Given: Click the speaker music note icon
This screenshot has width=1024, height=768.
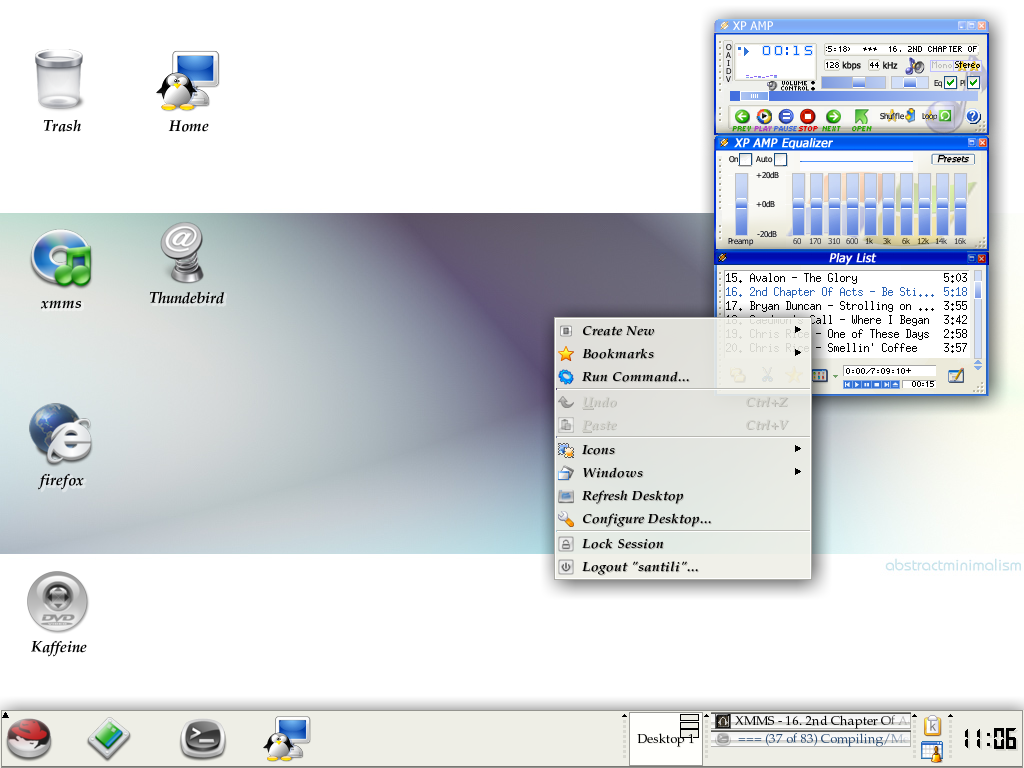Looking at the screenshot, I should click(x=915, y=65).
